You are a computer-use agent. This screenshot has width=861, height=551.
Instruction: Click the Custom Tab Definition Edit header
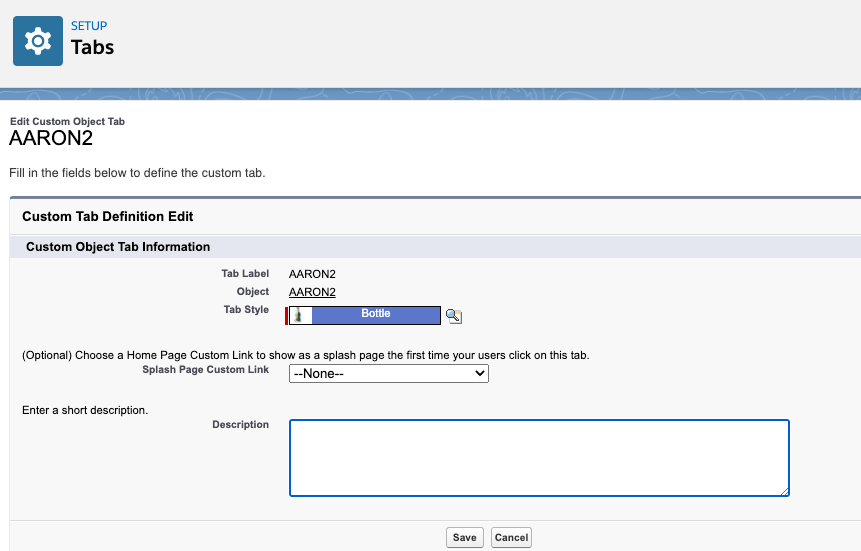coord(107,216)
